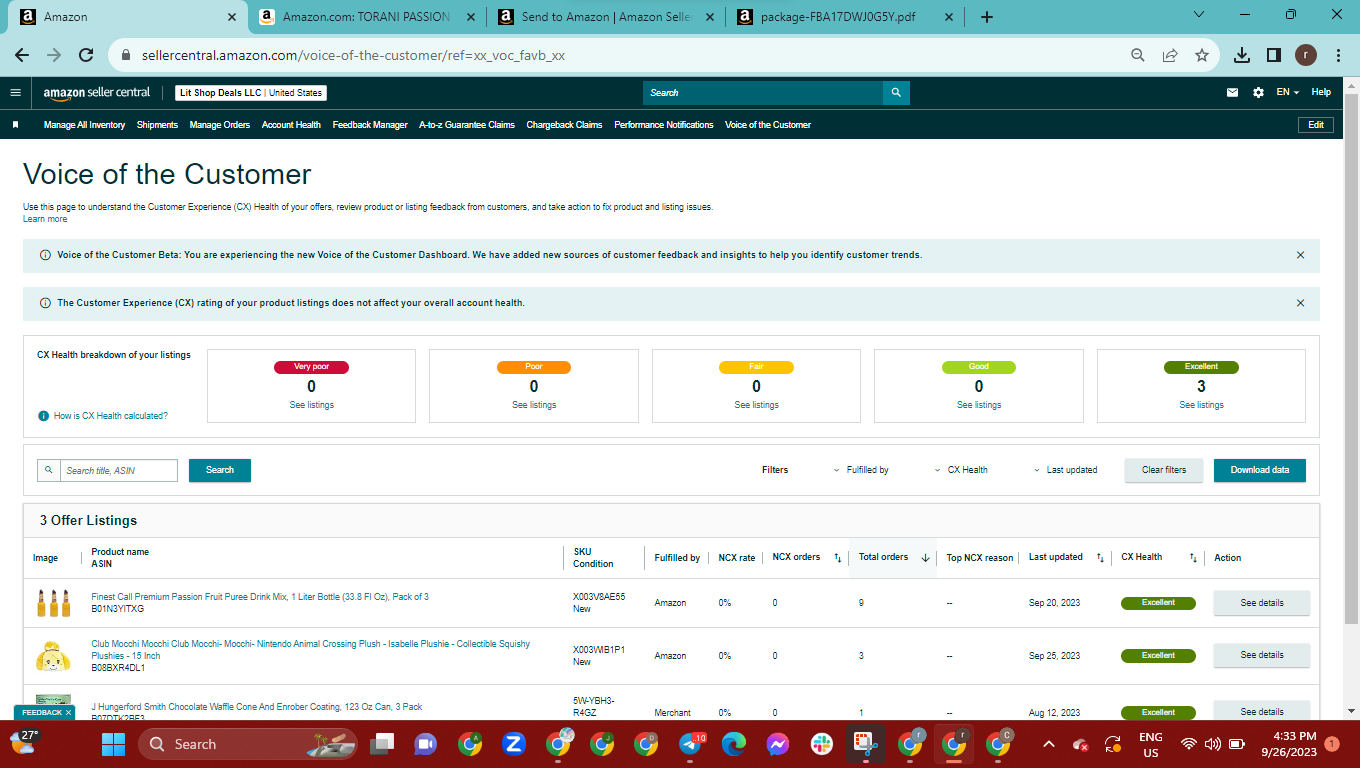Click the Seller Central header search field
This screenshot has width=1360, height=768.
[x=763, y=92]
